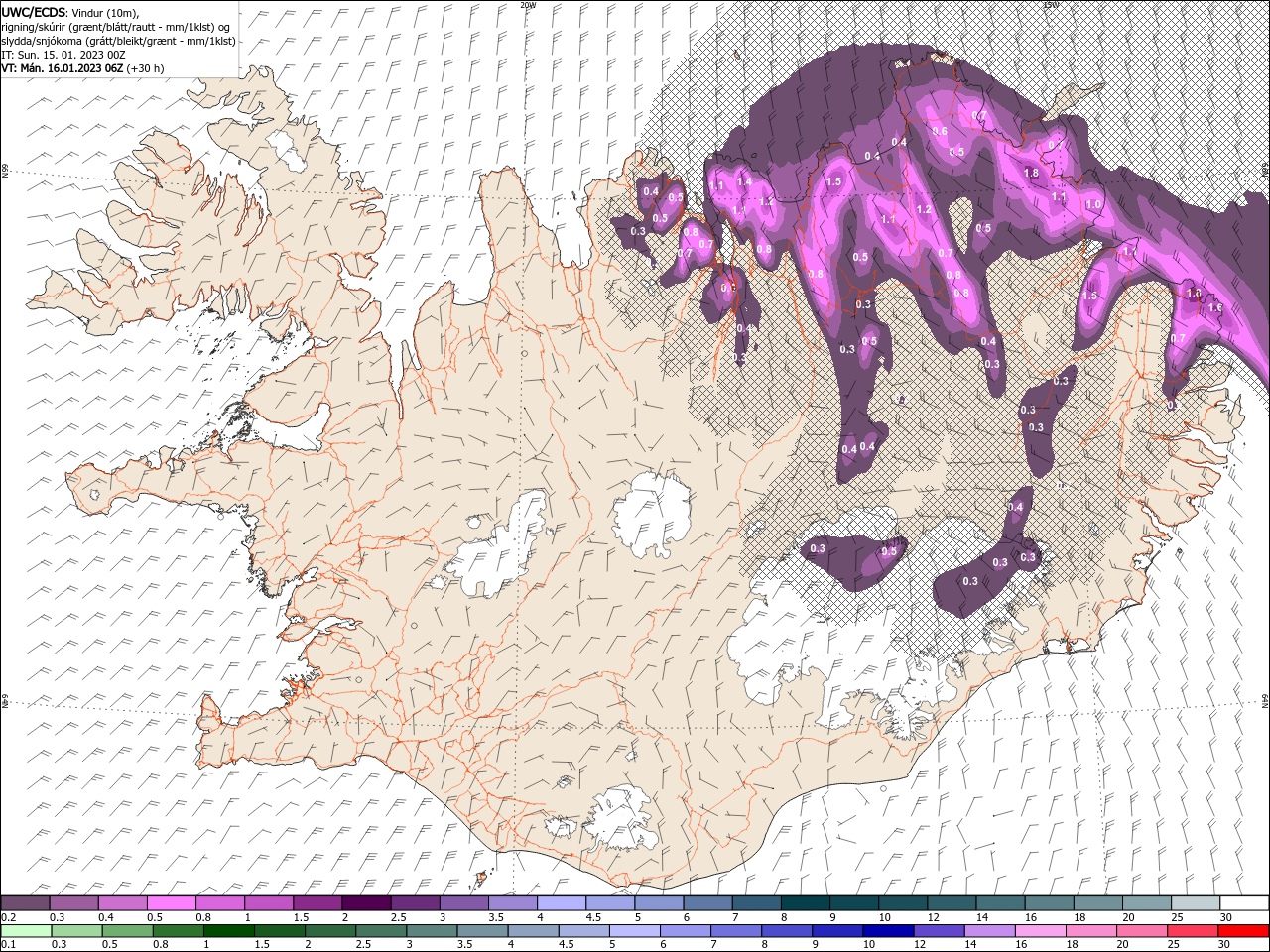Viewport: 1270px width, 952px height.
Task: Click the 'UWC/ECDS: Vindur (10m)' title line
Action: click(x=70, y=12)
